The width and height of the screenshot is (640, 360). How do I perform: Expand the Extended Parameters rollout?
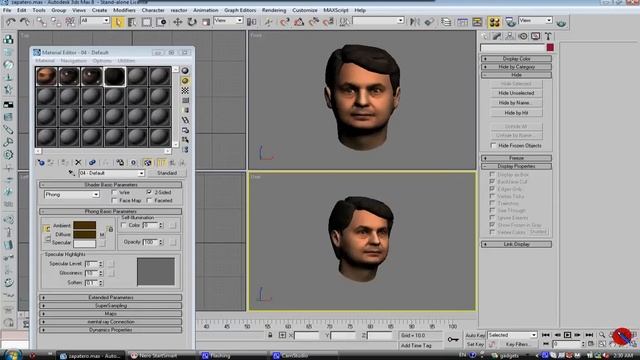tap(111, 298)
